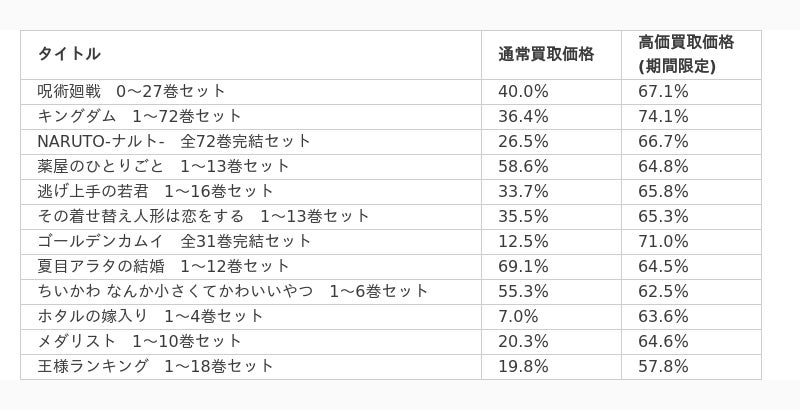Image resolution: width=800 pixels, height=410 pixels.
Task: Select the 王様ランキング 1〜18巻セット title
Action: [156, 366]
